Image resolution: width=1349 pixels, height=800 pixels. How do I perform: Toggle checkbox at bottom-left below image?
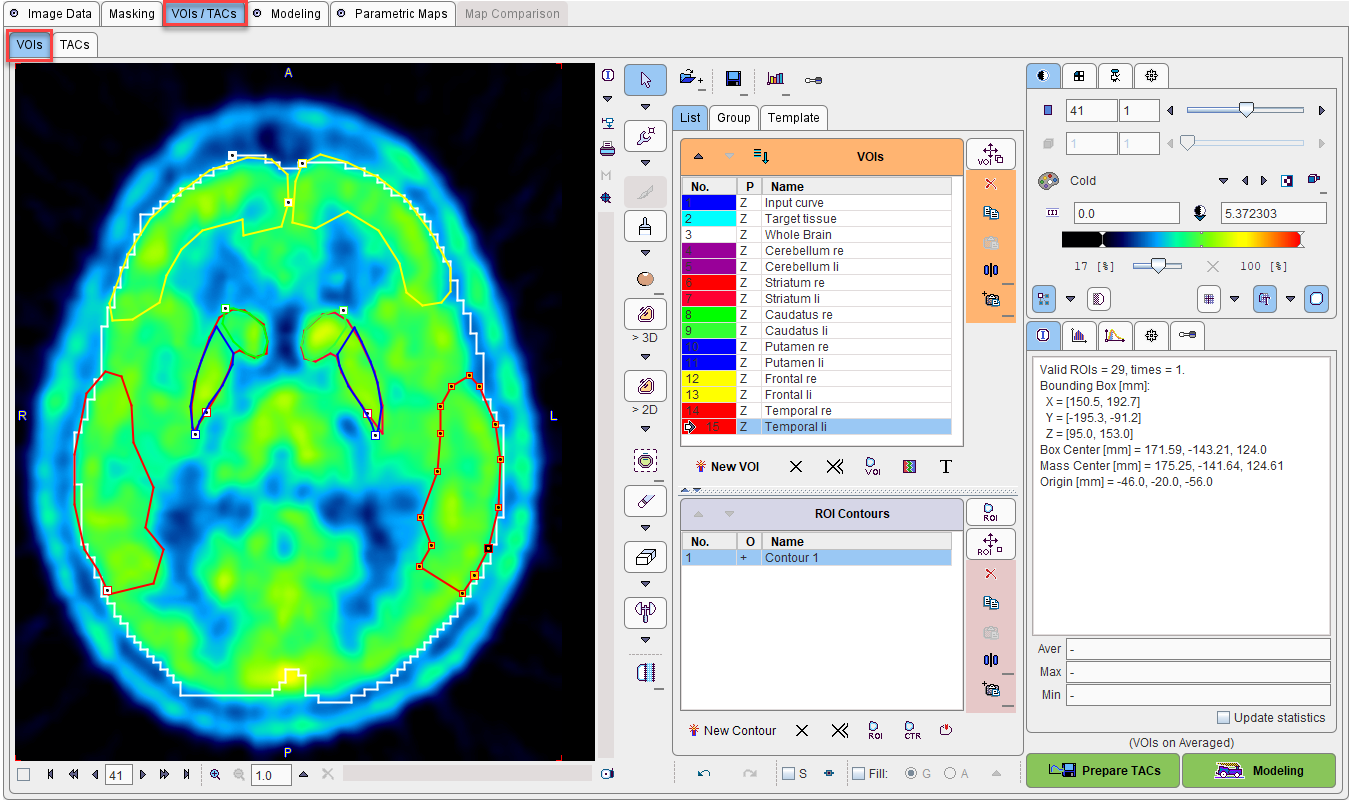click(24, 774)
